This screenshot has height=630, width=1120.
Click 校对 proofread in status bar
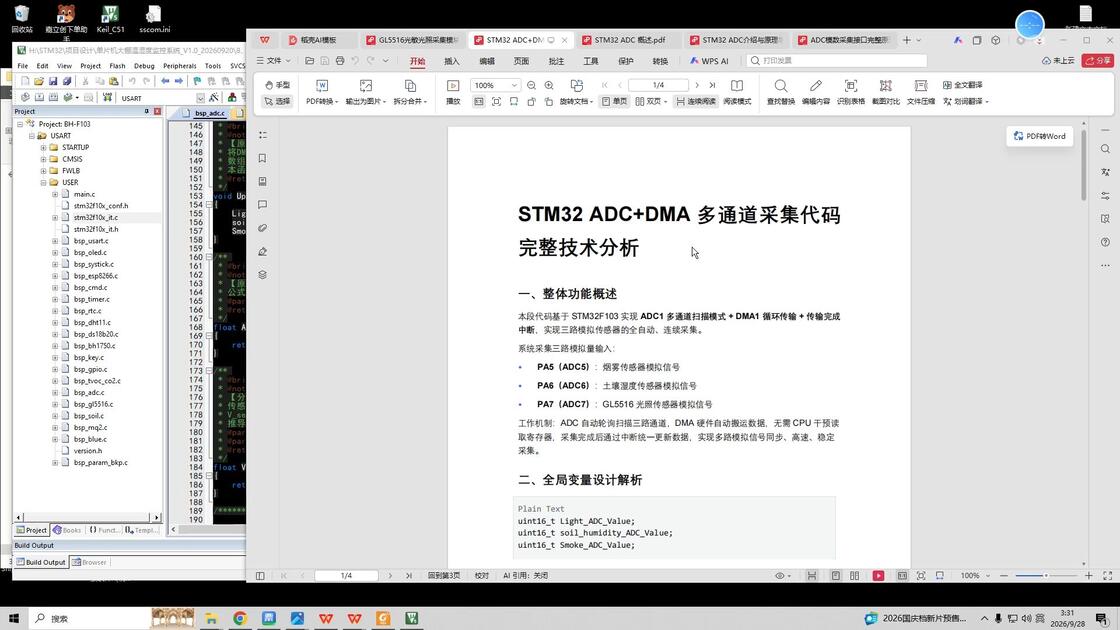(481, 576)
